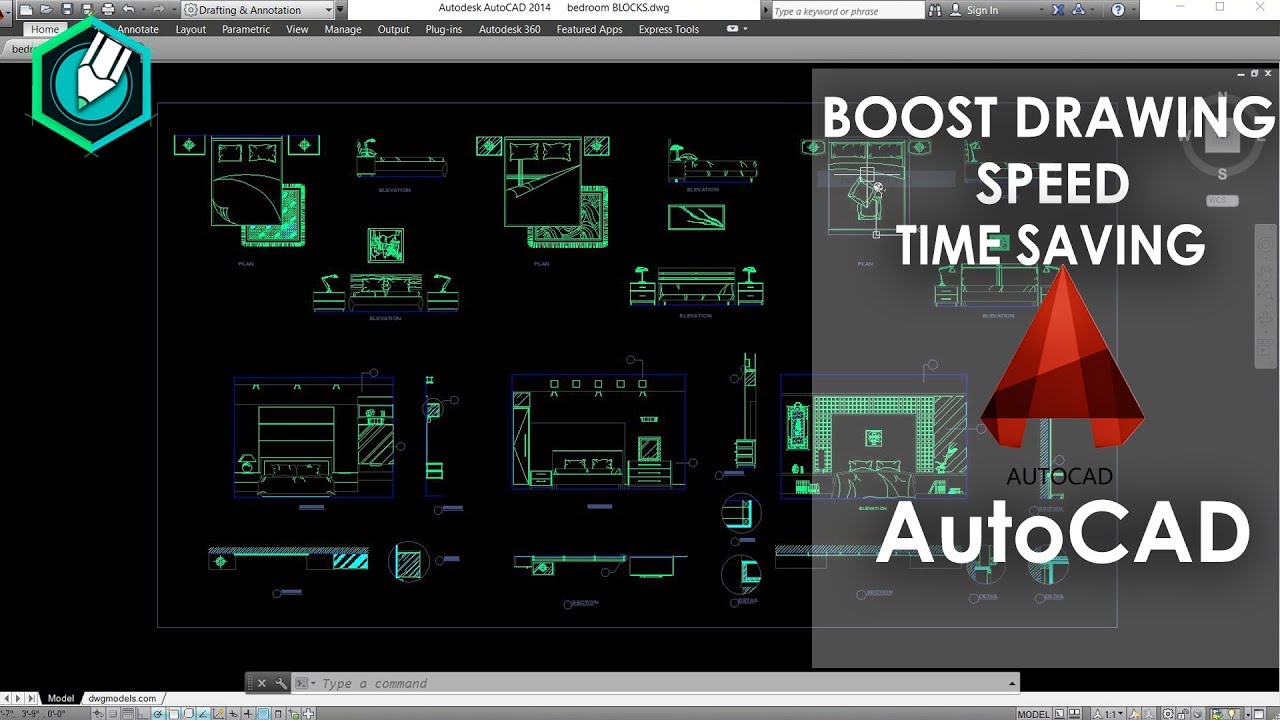Open the Manage ribbon tab

[343, 29]
